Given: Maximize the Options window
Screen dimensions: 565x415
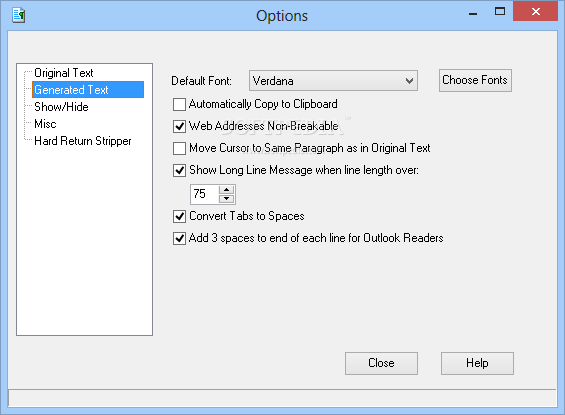Looking at the screenshot, I should [499, 12].
